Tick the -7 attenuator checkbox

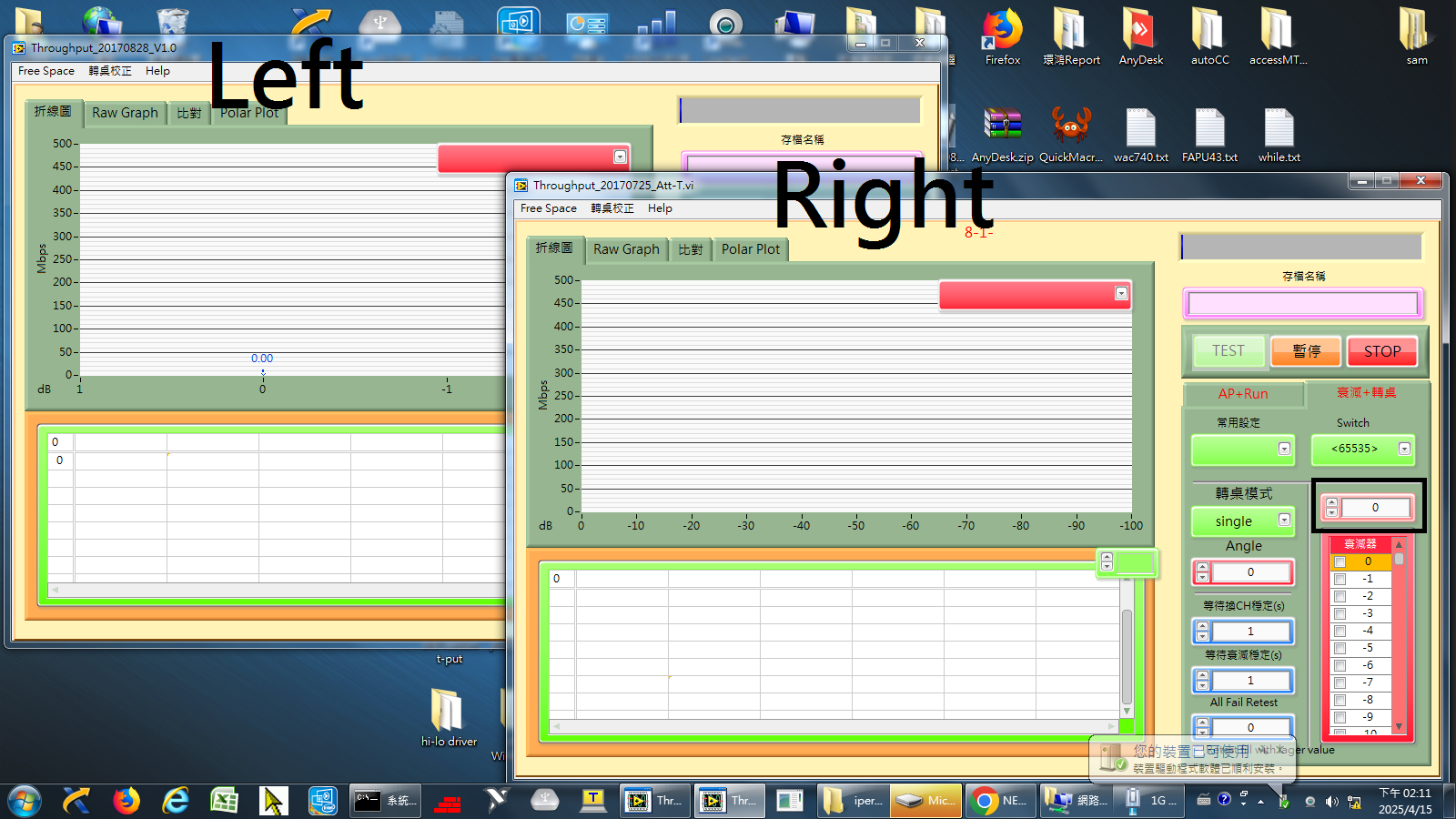1340,682
